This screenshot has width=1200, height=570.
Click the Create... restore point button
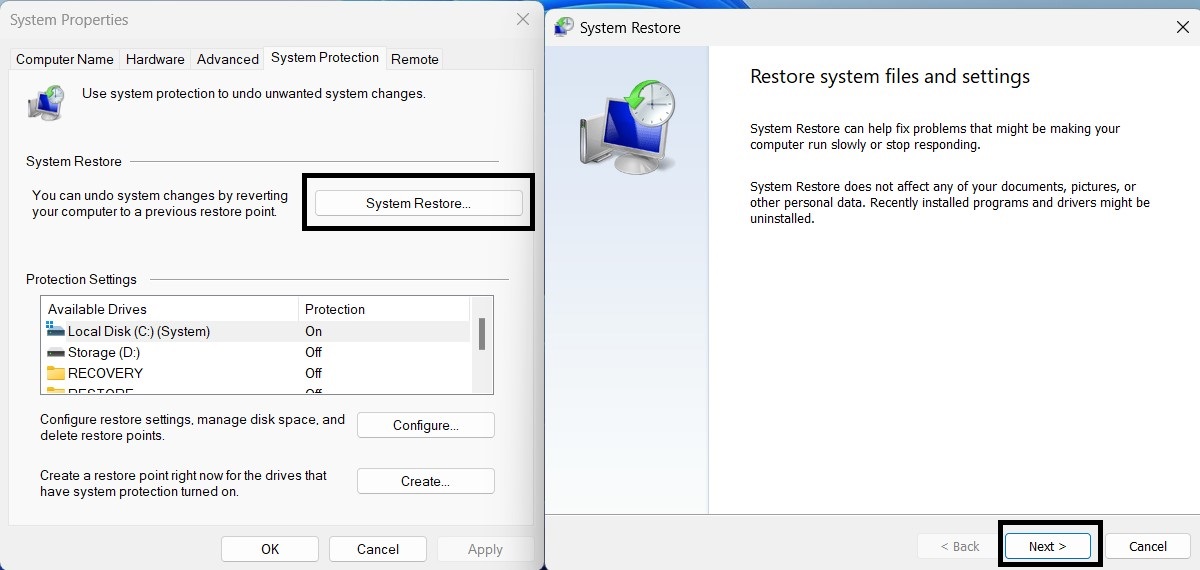point(426,481)
